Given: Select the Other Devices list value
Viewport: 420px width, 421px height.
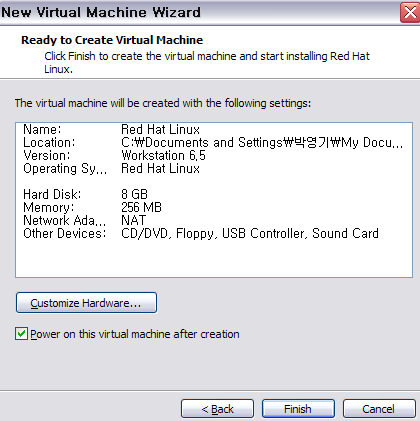Looking at the screenshot, I should (x=250, y=233).
